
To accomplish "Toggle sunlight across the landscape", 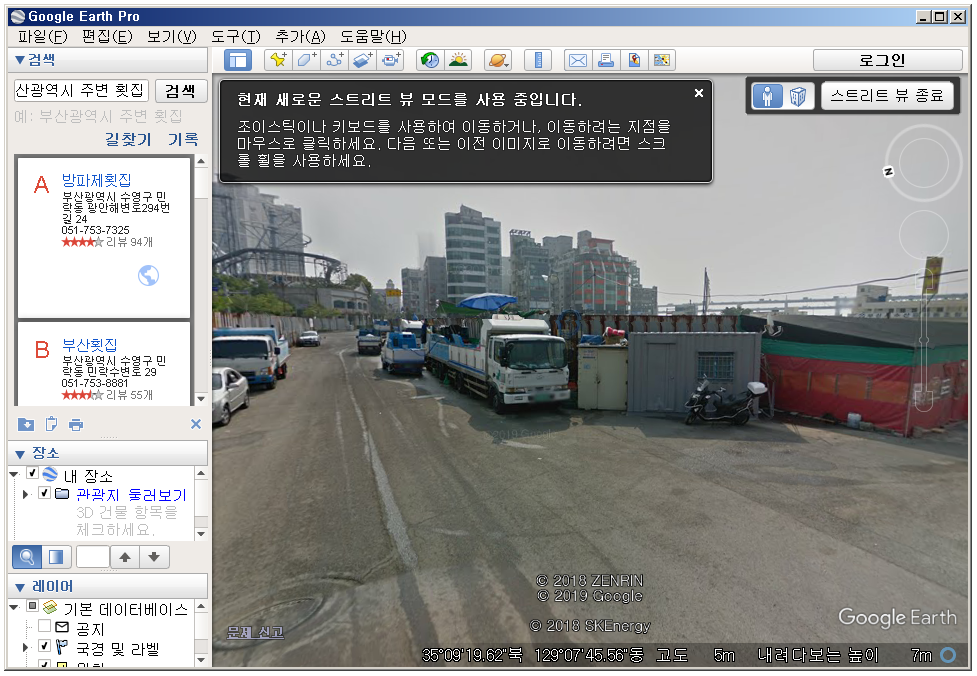I will click(x=459, y=60).
